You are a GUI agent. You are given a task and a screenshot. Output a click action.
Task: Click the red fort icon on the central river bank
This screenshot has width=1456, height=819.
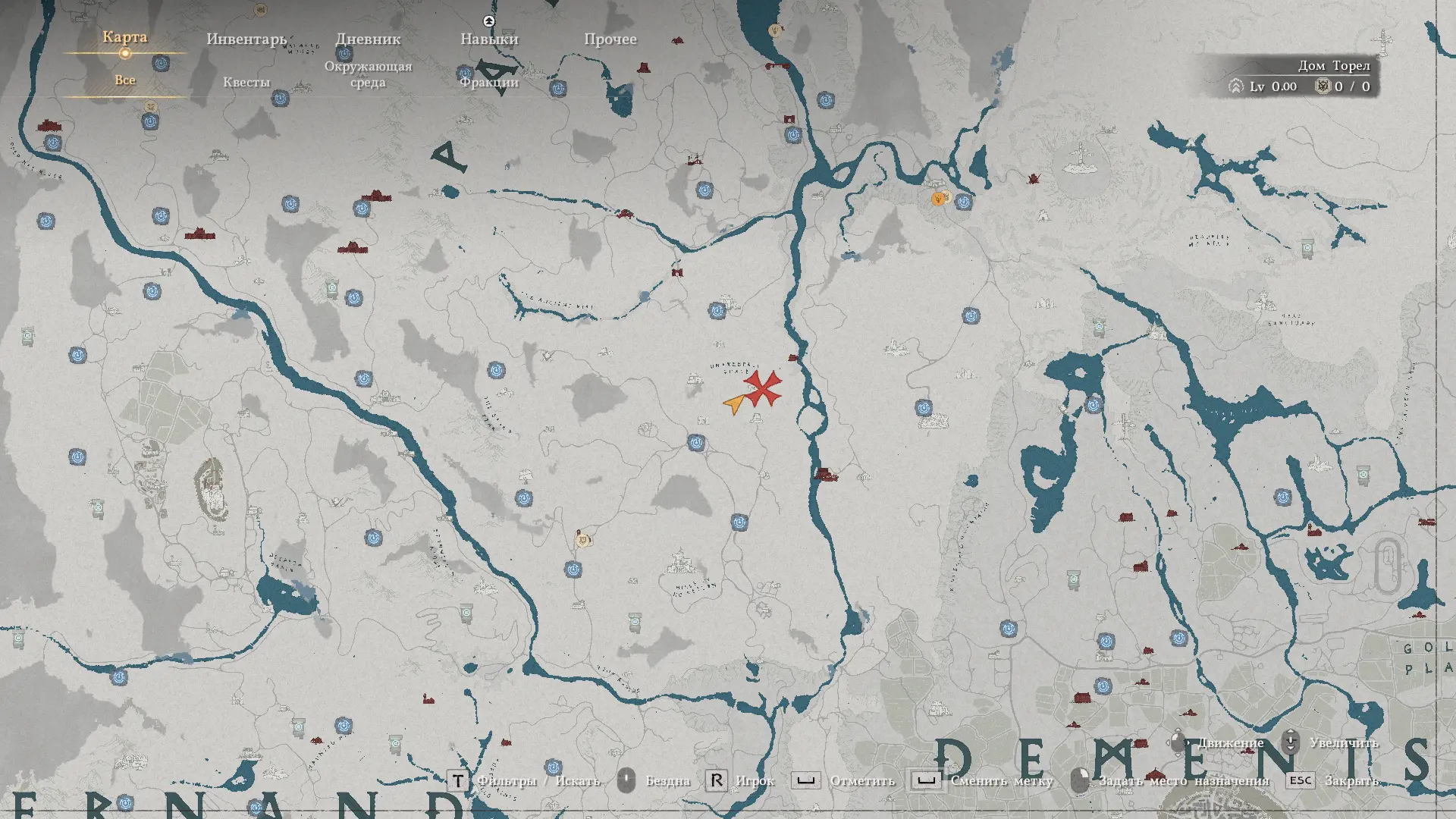pos(825,475)
